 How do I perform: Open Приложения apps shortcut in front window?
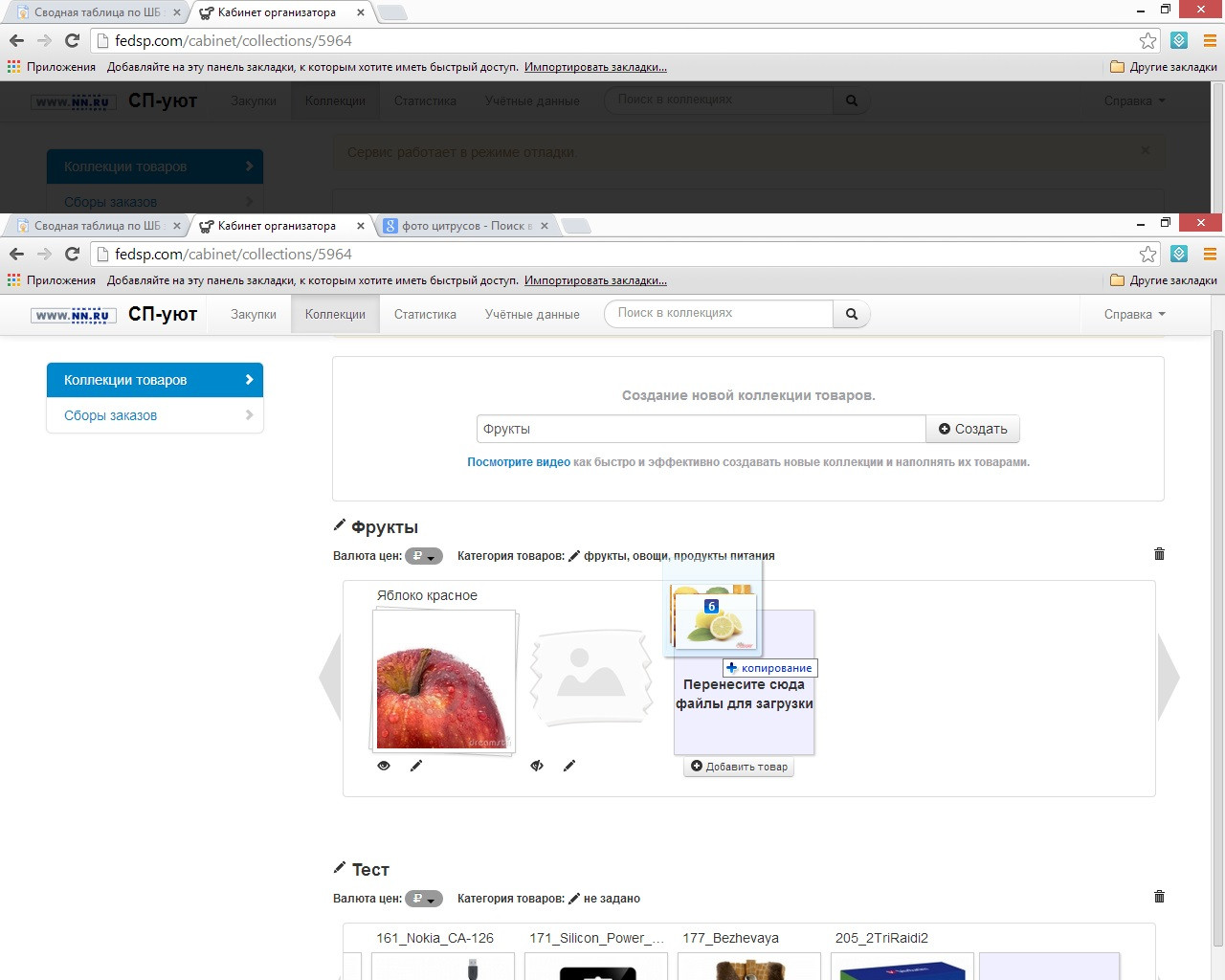(52, 280)
